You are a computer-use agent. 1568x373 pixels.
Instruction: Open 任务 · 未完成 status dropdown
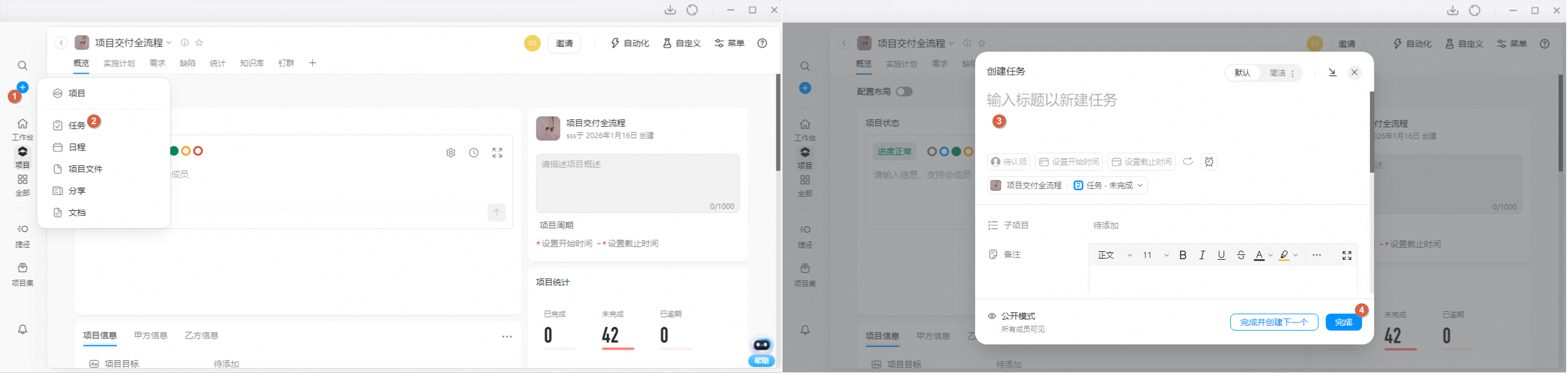tap(1109, 185)
